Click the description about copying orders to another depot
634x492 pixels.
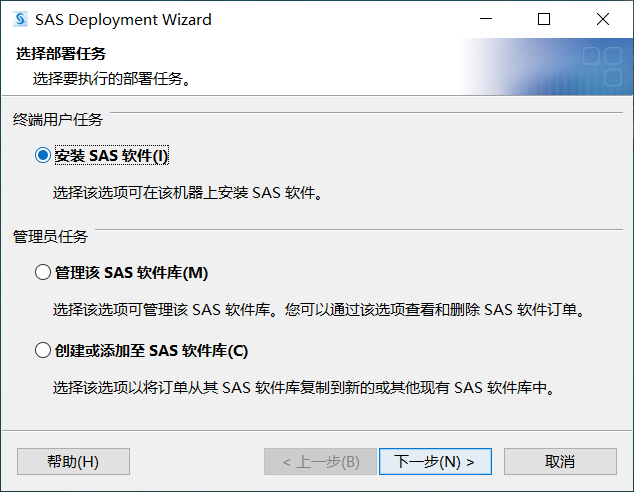click(x=303, y=387)
